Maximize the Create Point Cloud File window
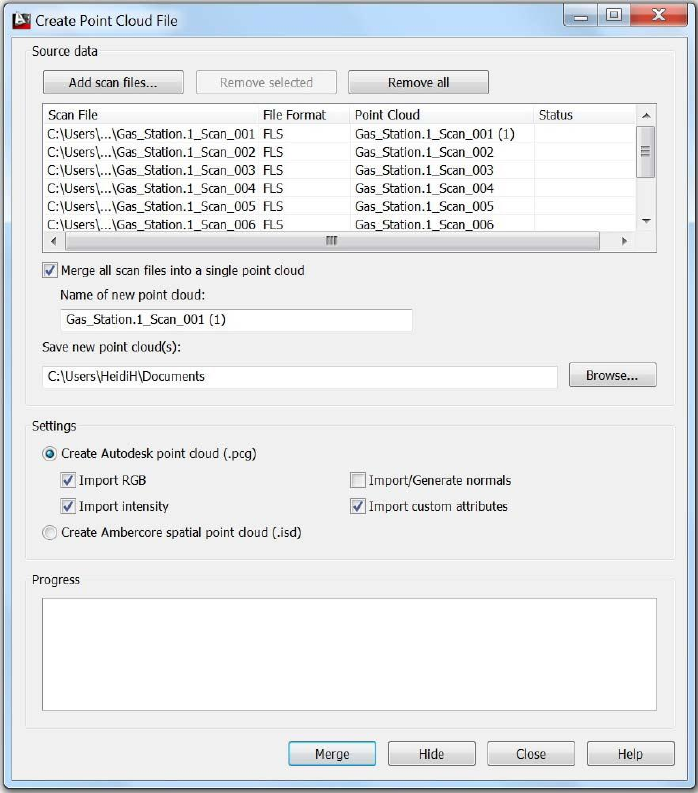698x793 pixels. [614, 15]
